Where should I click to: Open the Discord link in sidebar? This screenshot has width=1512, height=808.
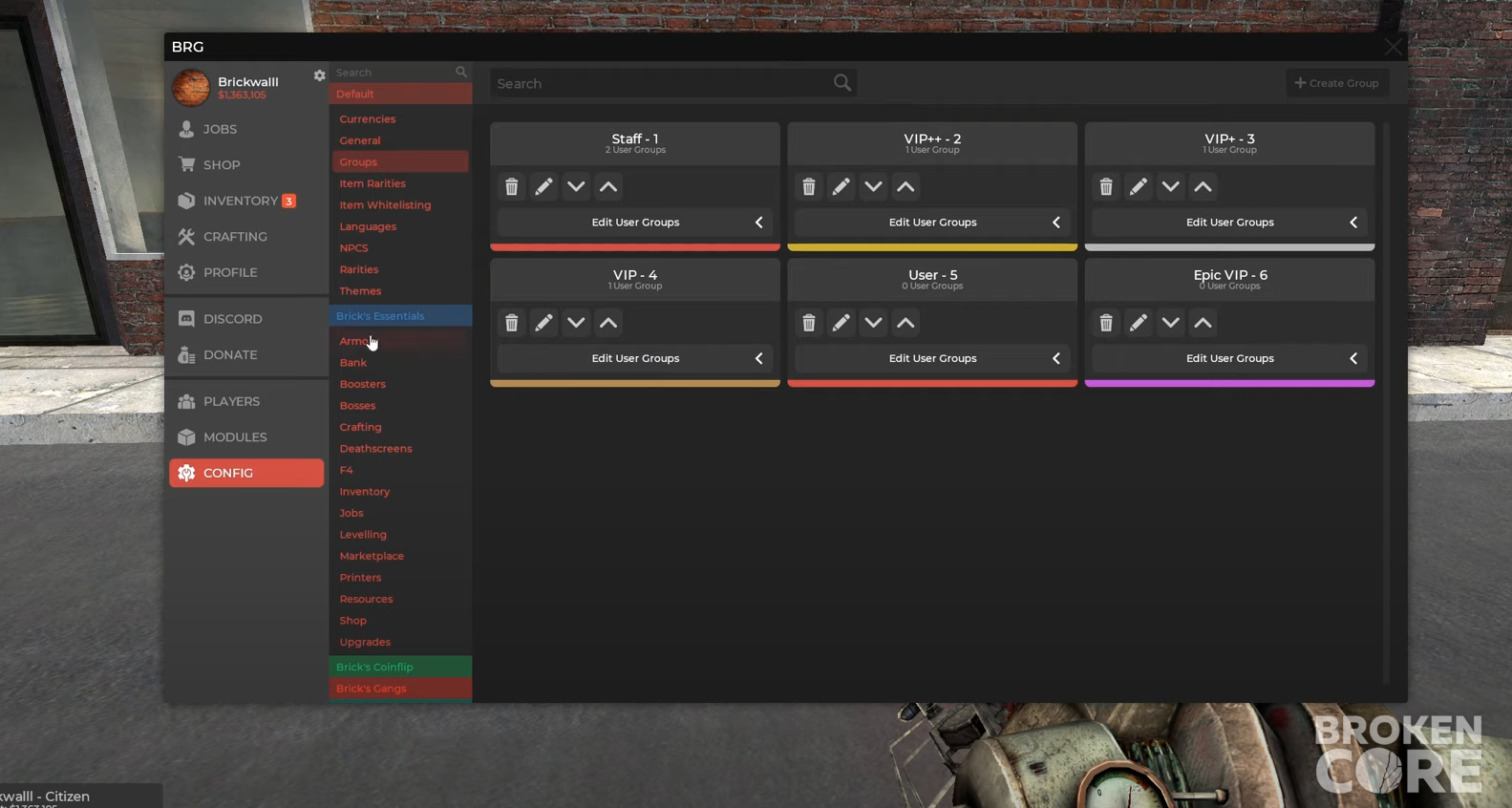[x=246, y=319]
